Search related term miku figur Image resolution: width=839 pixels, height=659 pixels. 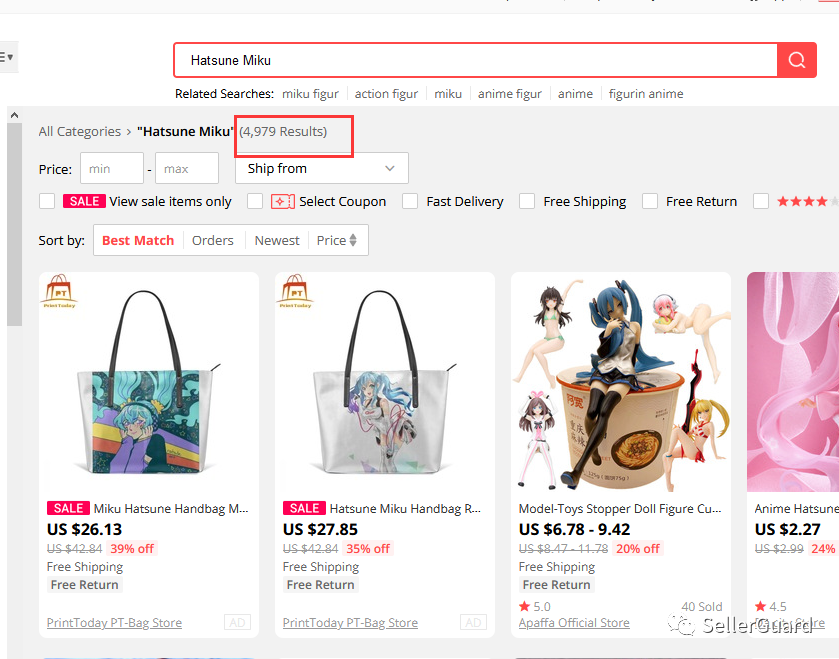[x=310, y=94]
